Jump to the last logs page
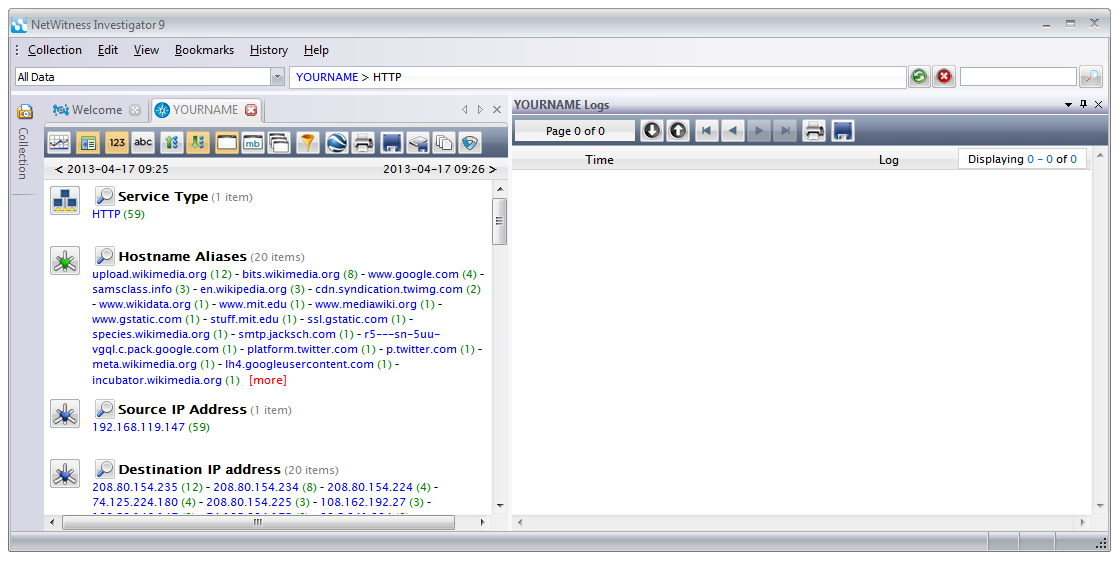Image resolution: width=1120 pixels, height=565 pixels. pos(786,131)
